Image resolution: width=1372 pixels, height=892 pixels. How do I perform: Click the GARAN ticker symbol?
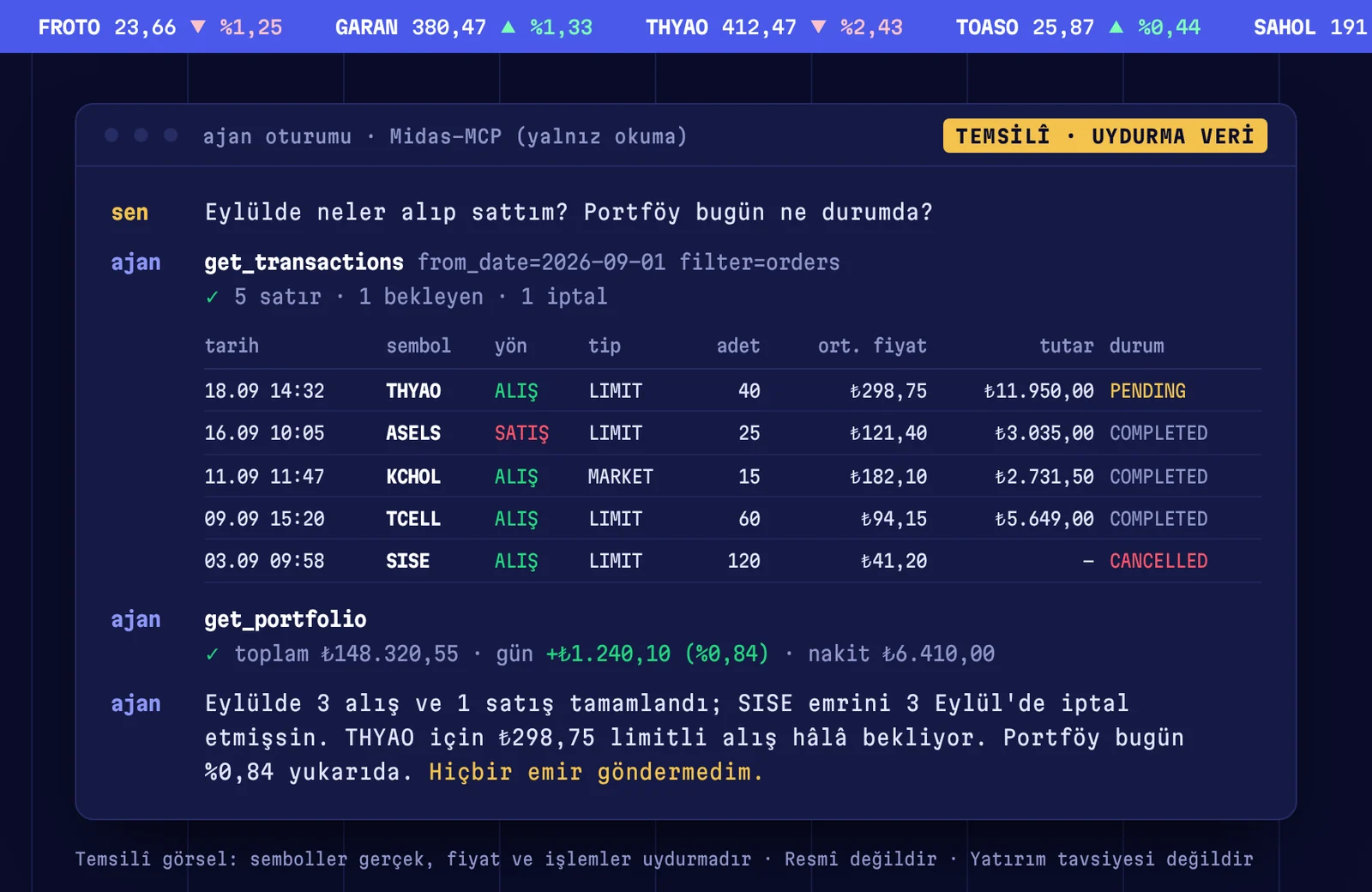[x=366, y=27]
